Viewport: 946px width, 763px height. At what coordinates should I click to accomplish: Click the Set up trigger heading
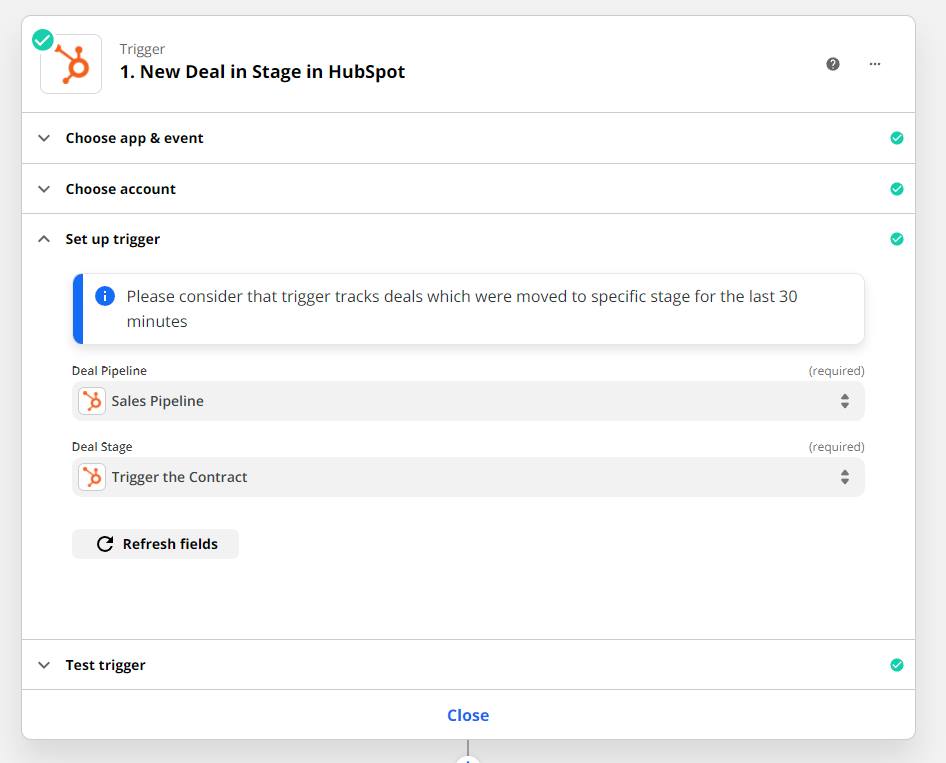tap(113, 239)
